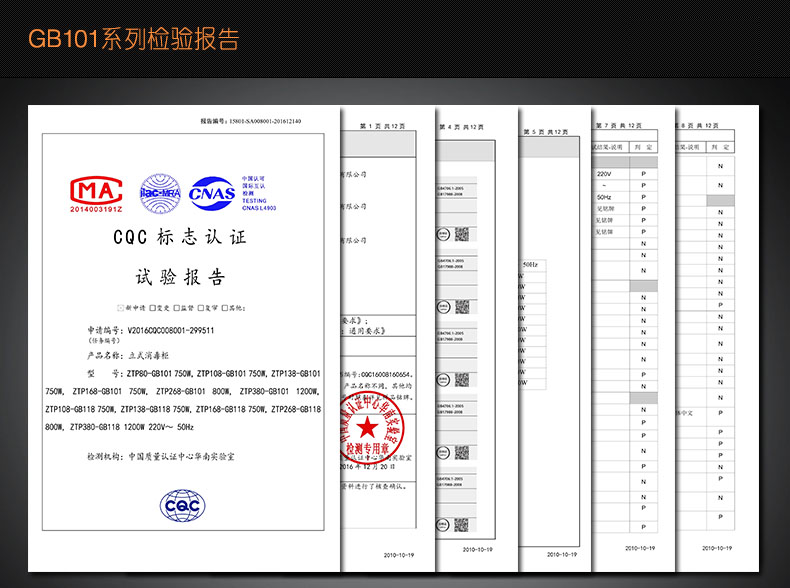
Task: Click the red CMA certification logo
Action: coord(95,191)
